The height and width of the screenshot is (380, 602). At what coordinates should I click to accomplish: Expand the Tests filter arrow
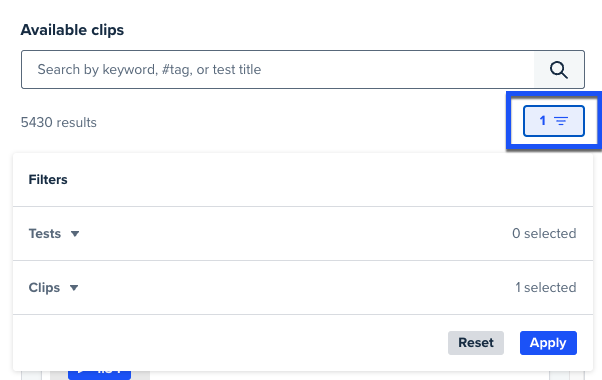tap(75, 234)
